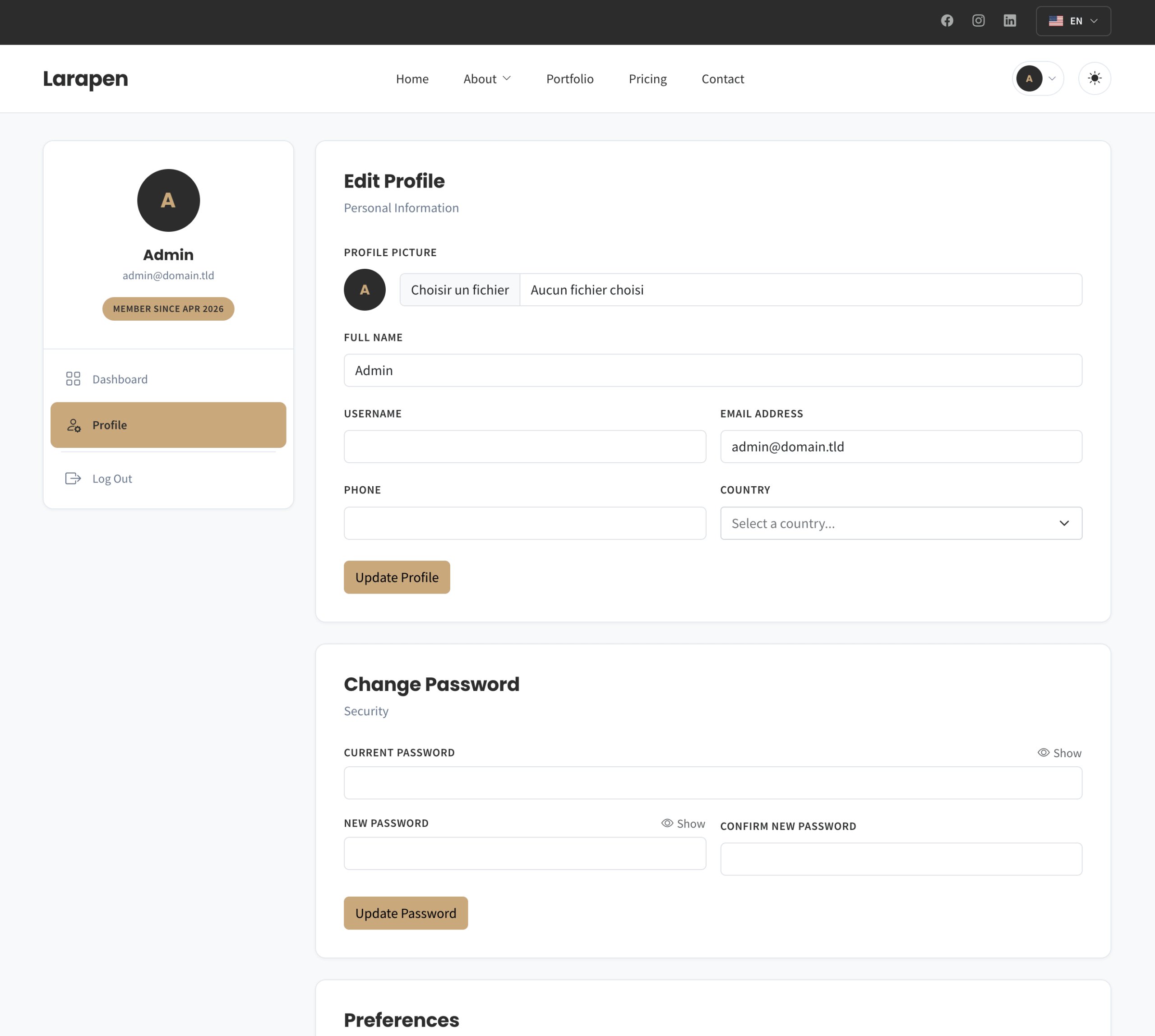Viewport: 1155px width, 1036px height.
Task: Go to the Portfolio page
Action: [569, 78]
